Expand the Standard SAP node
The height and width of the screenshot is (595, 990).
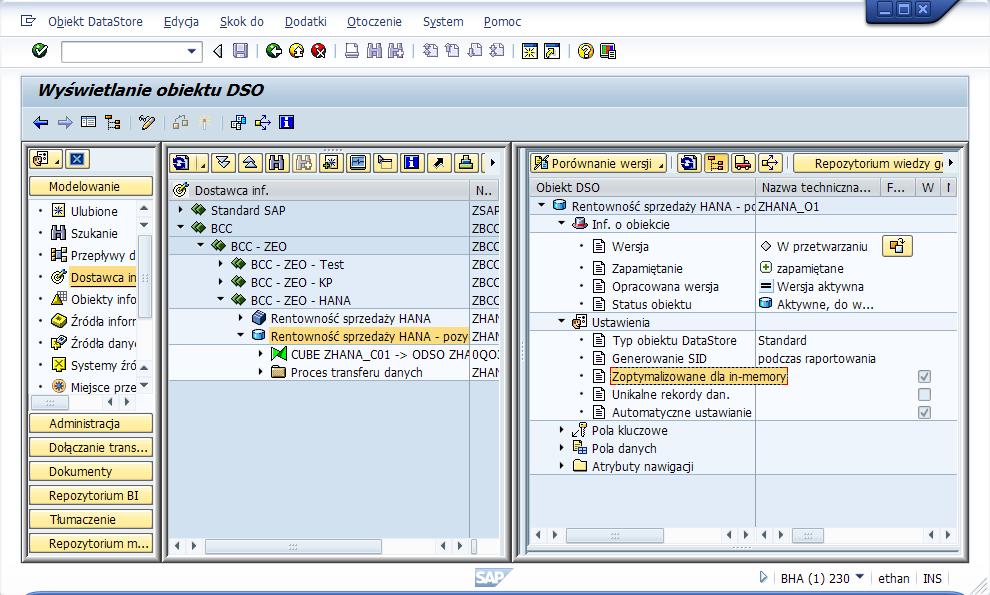[181, 210]
